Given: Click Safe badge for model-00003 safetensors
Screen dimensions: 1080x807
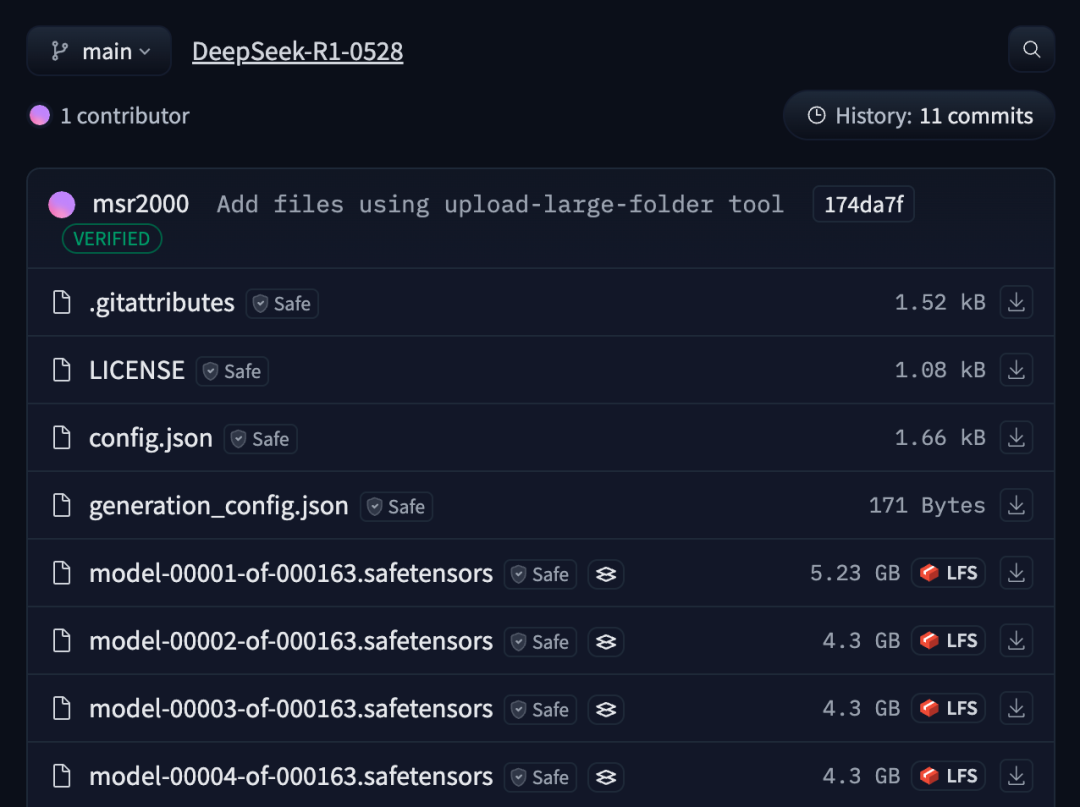Looking at the screenshot, I should coord(541,709).
